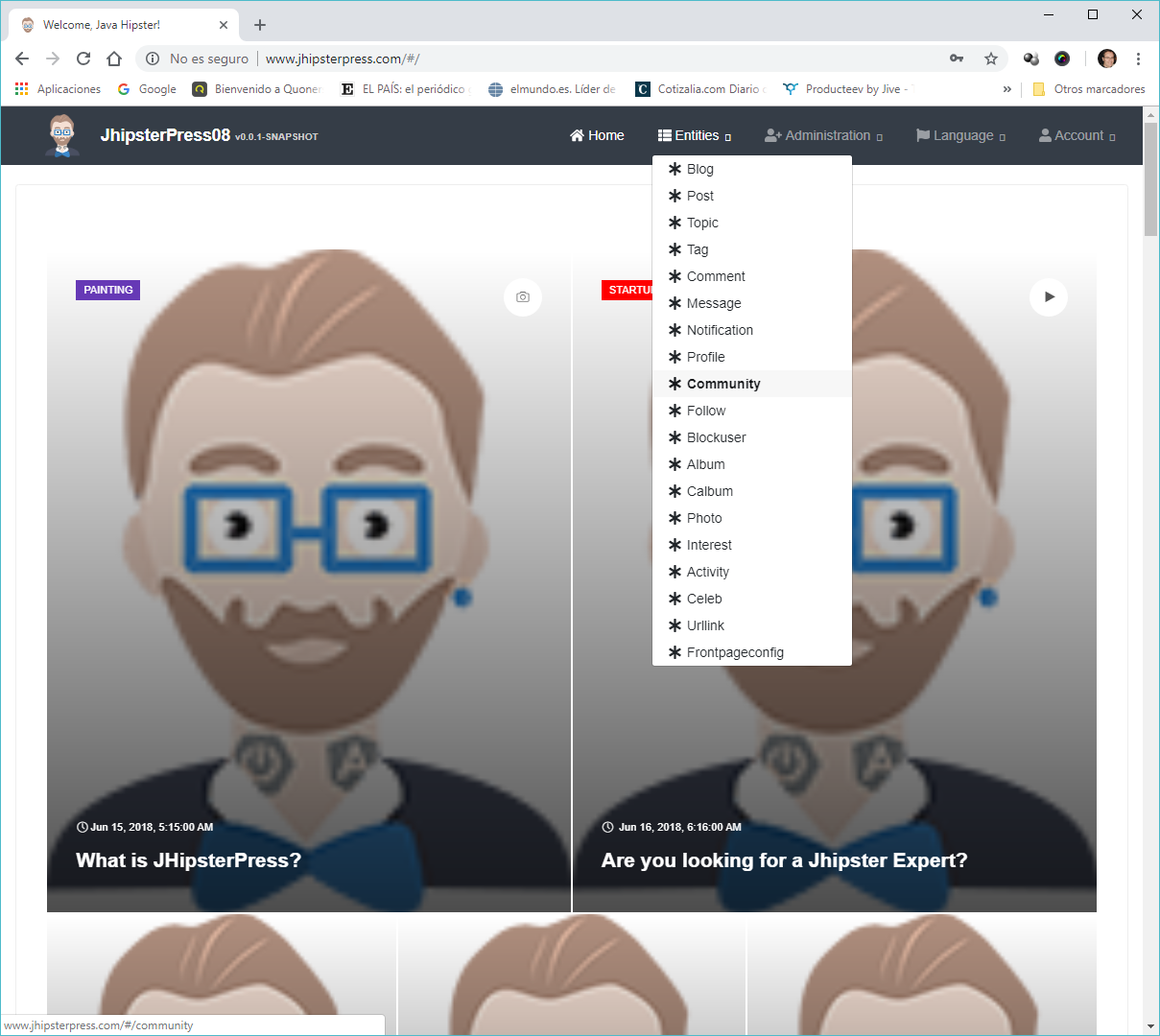Click the Entities list icon
The height and width of the screenshot is (1036, 1160).
[x=663, y=135]
